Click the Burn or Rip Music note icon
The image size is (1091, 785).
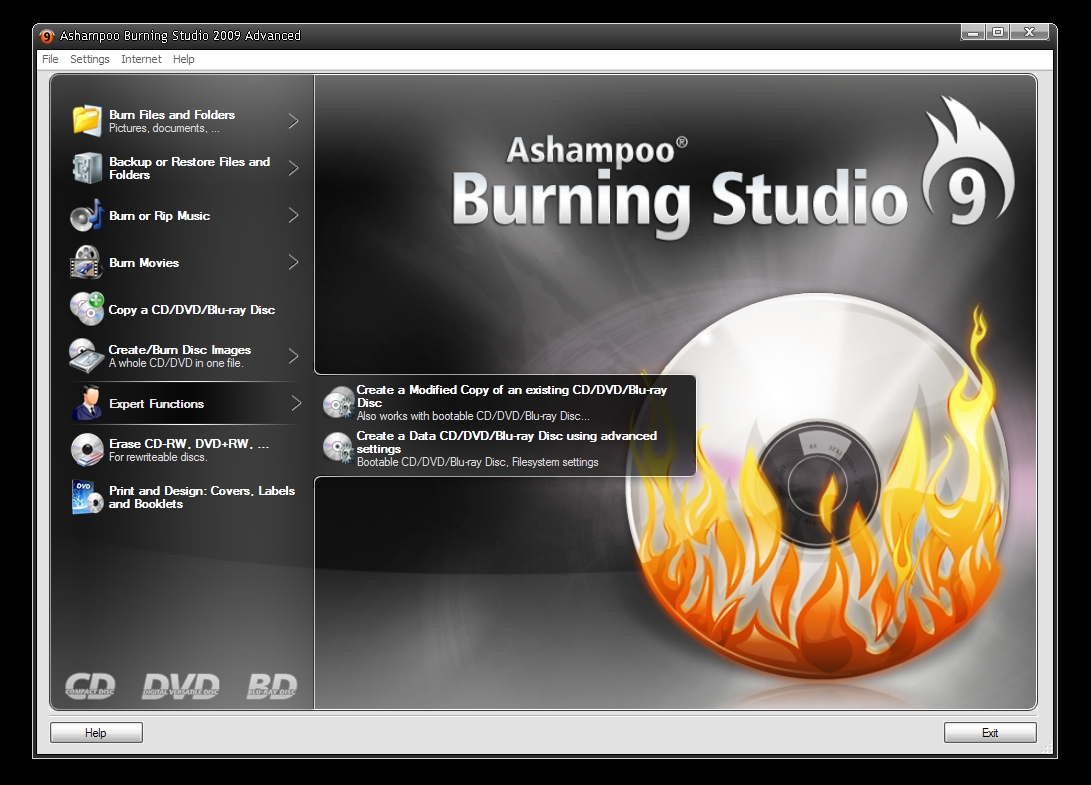[87, 215]
